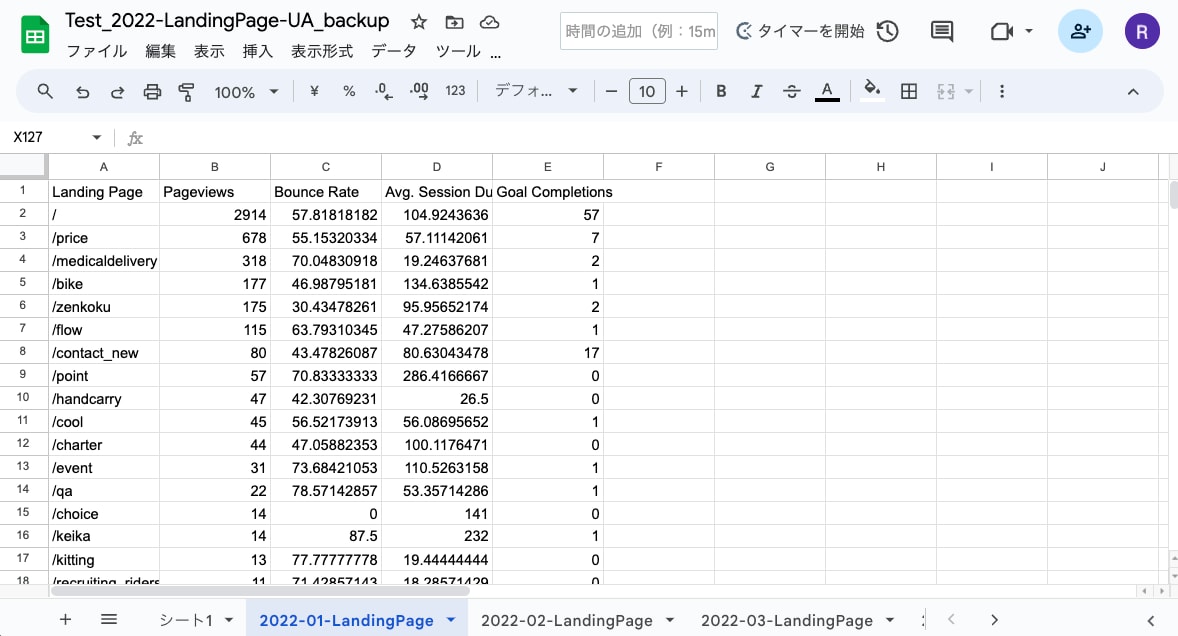The width and height of the screenshot is (1178, 636).
Task: Toggle italic formatting
Action: (757, 92)
